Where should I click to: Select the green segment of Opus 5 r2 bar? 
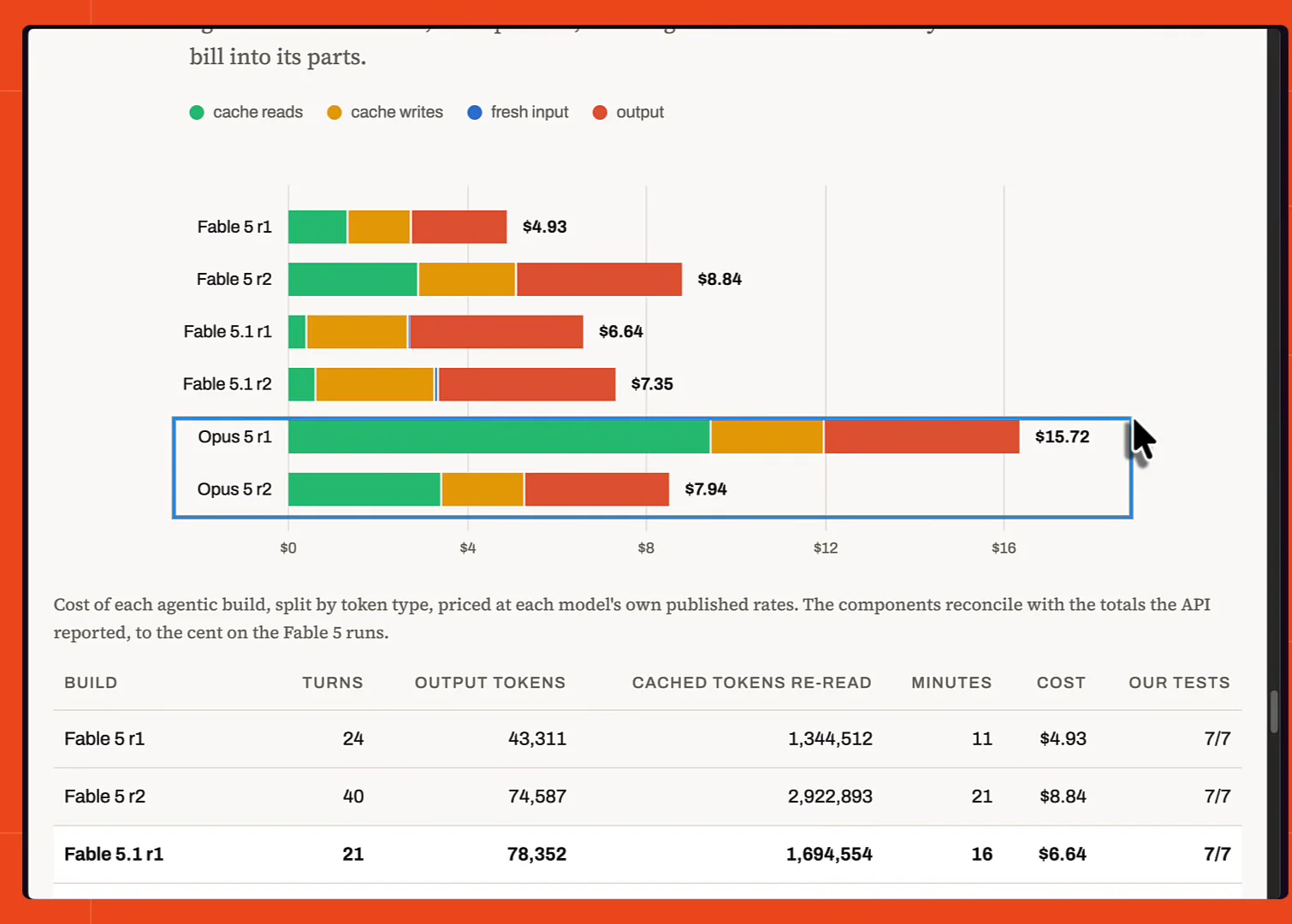(x=364, y=489)
